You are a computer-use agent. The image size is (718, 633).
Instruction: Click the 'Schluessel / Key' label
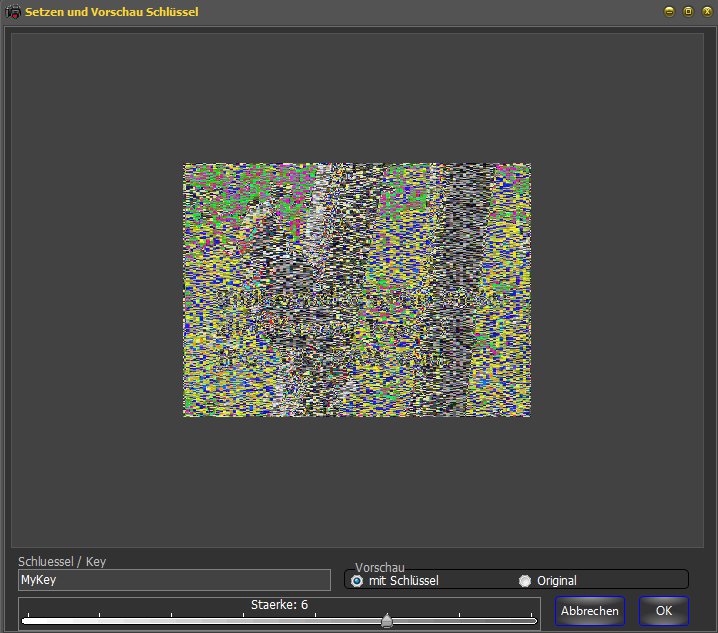point(62,562)
